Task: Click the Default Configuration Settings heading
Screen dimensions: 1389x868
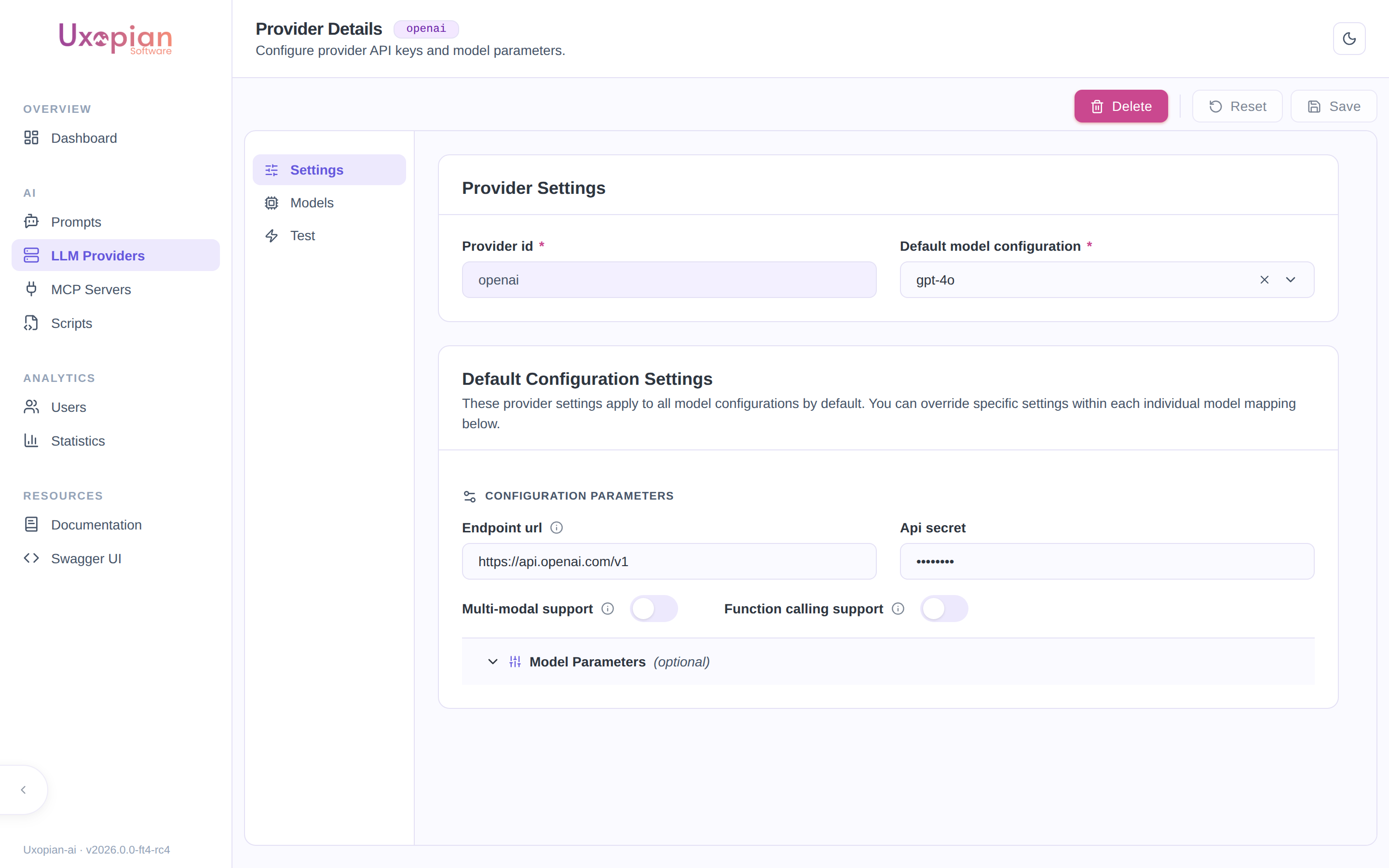Action: pos(586,379)
